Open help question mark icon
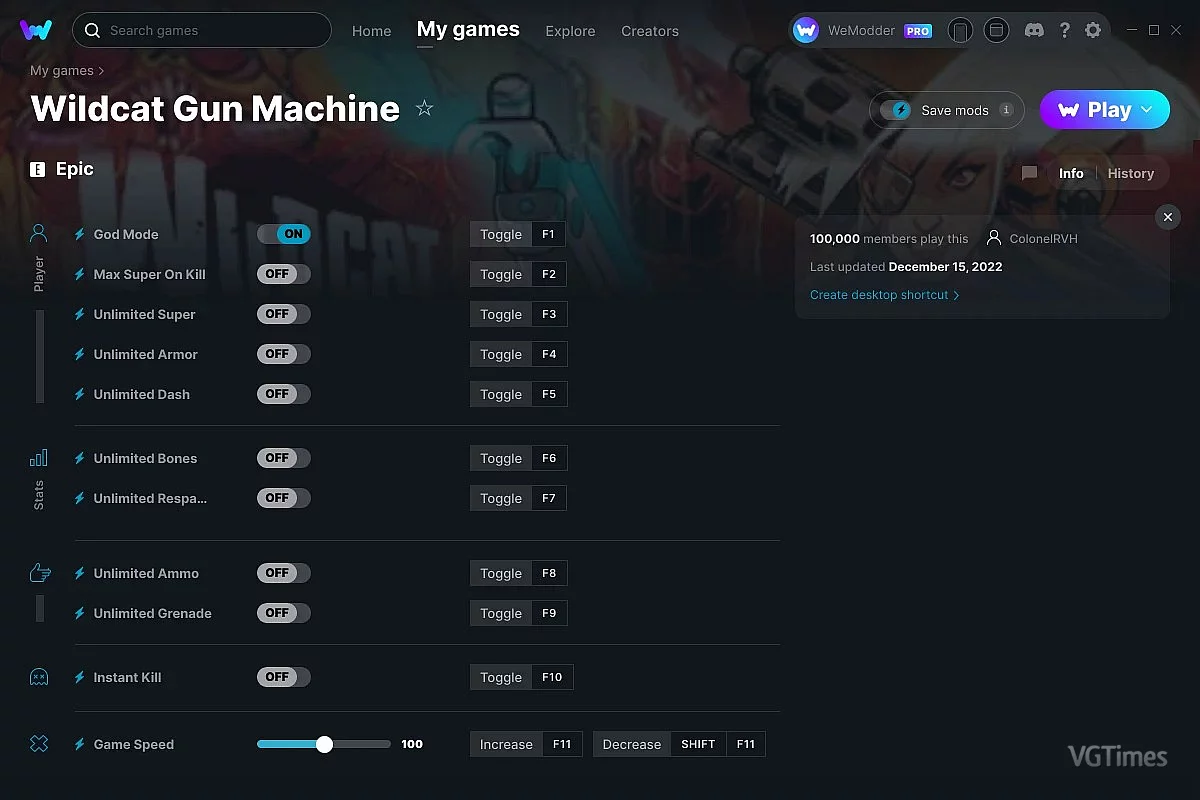This screenshot has width=1200, height=800. pos(1064,30)
